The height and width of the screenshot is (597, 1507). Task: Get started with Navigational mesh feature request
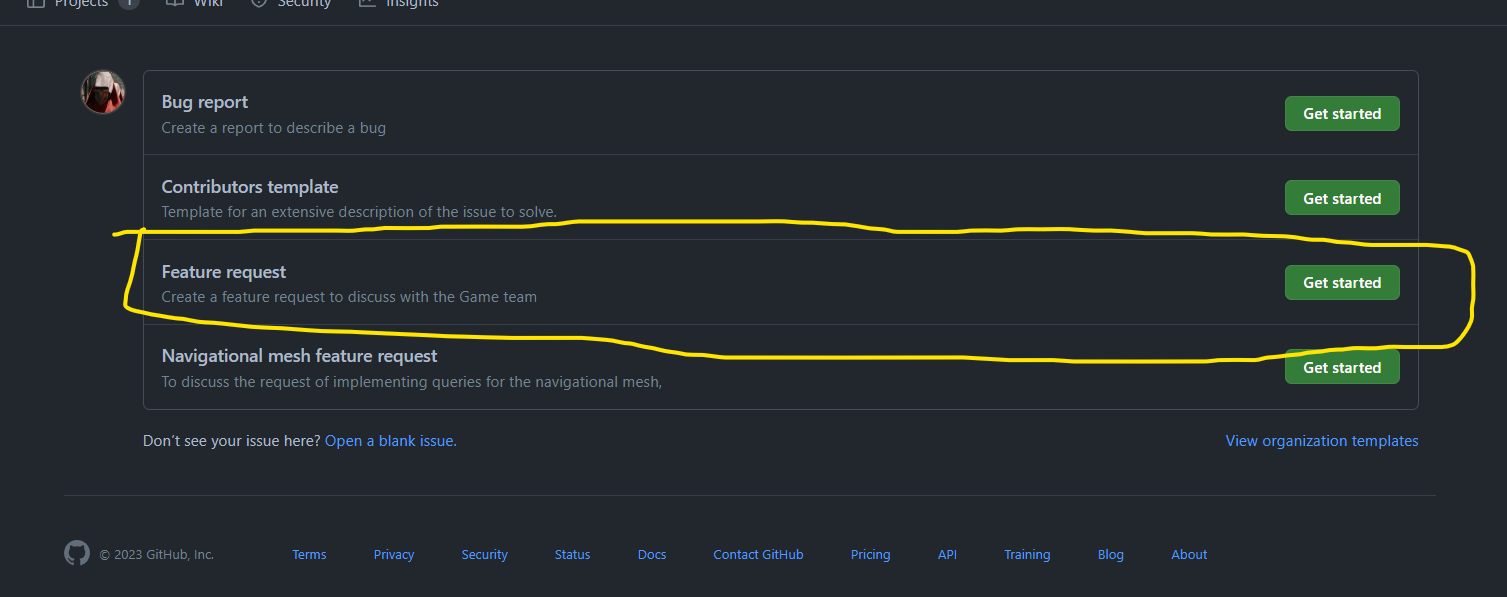click(1342, 367)
